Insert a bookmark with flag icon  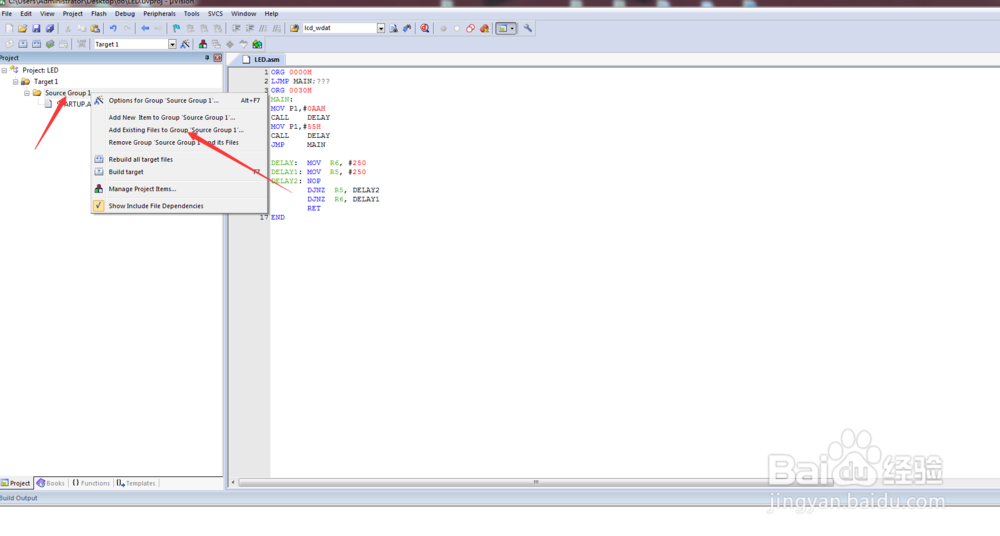pyautogui.click(x=177, y=28)
